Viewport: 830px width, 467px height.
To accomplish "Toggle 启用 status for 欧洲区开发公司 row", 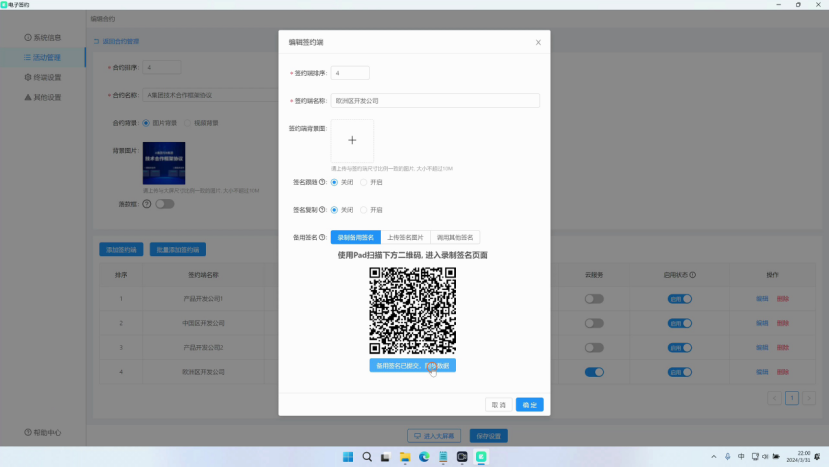I will click(680, 372).
